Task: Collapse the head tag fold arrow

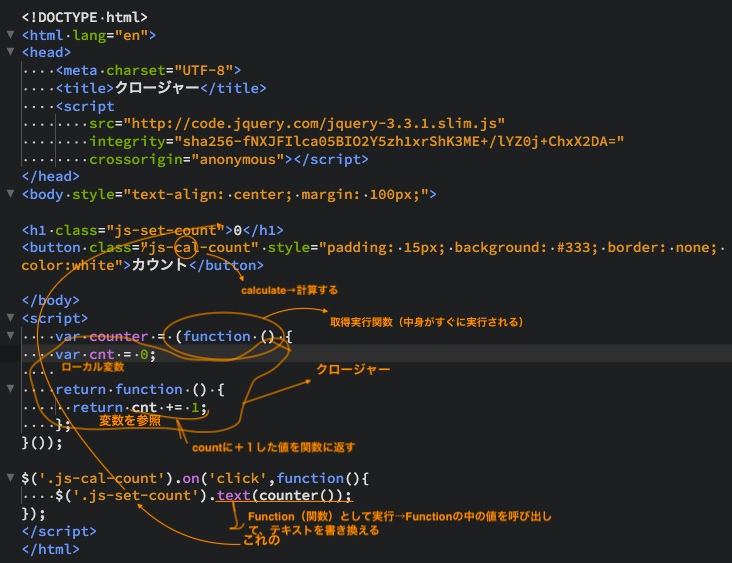Action: coord(10,52)
